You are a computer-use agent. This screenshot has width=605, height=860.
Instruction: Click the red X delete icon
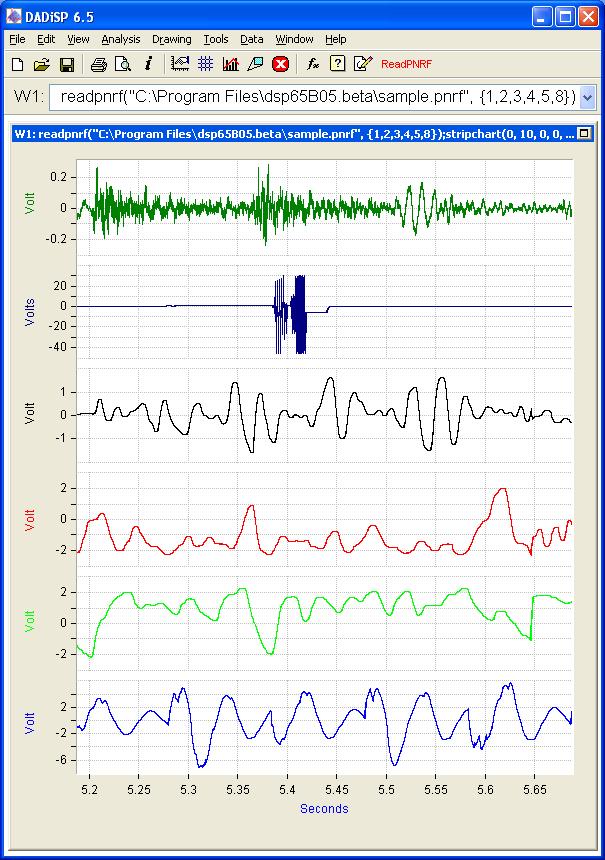coord(280,64)
